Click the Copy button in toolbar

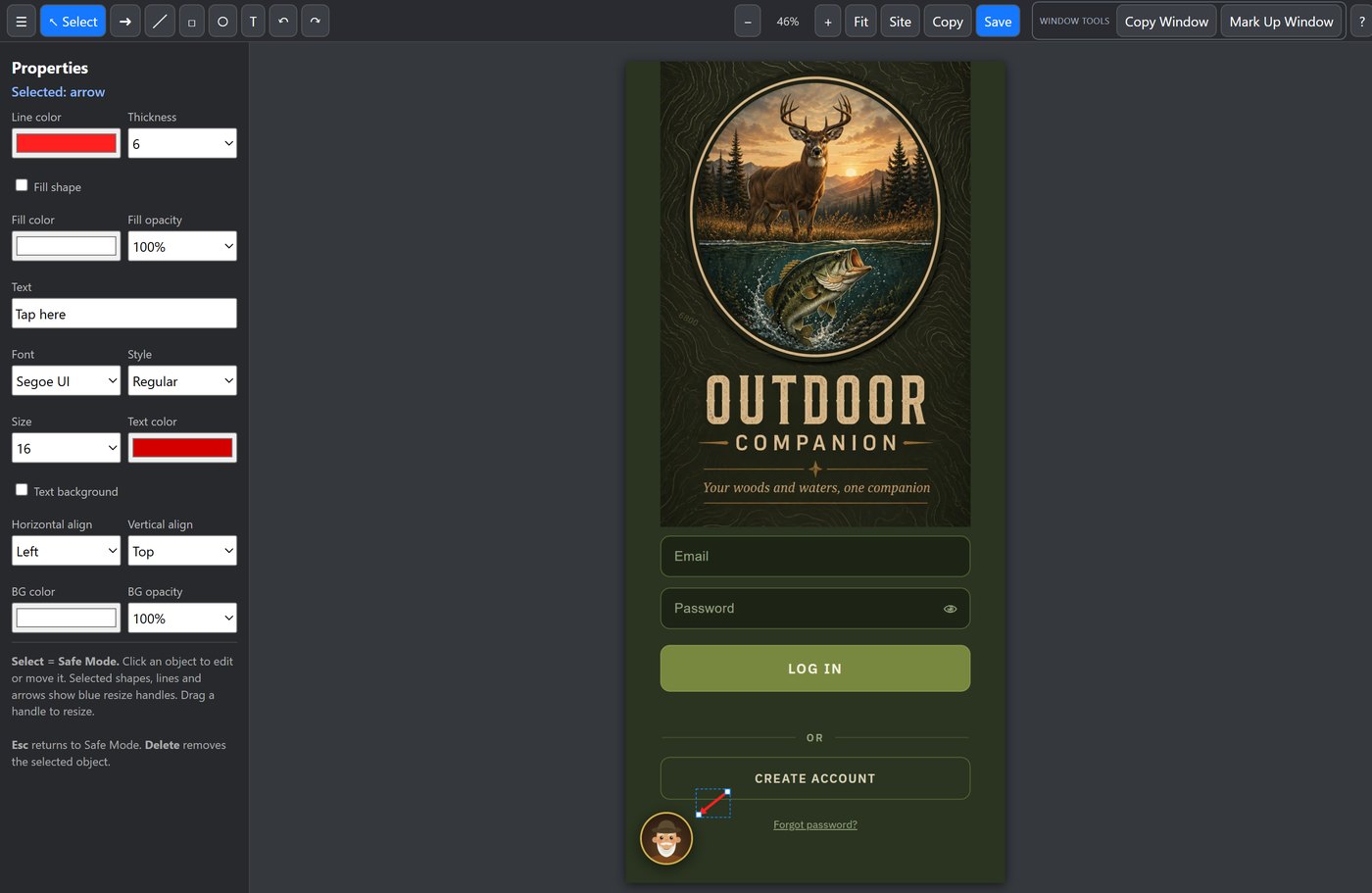pos(948,22)
